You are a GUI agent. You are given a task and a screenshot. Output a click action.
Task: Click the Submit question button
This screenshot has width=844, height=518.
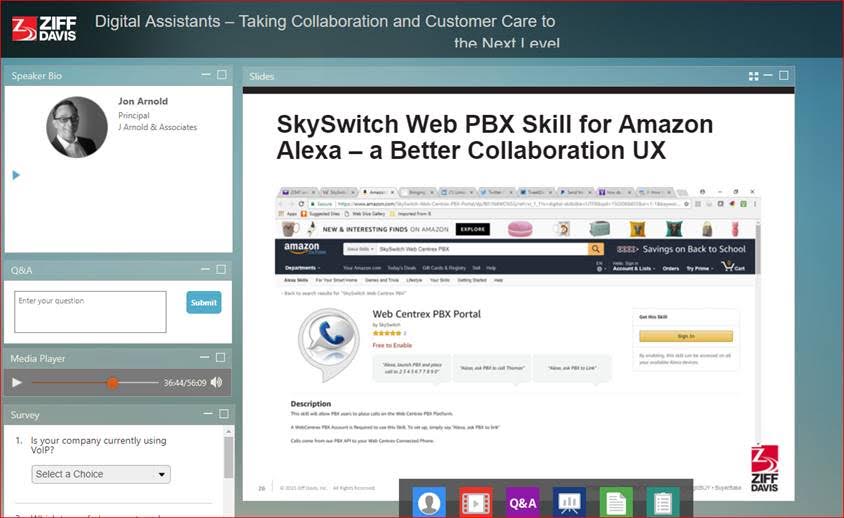pos(204,303)
